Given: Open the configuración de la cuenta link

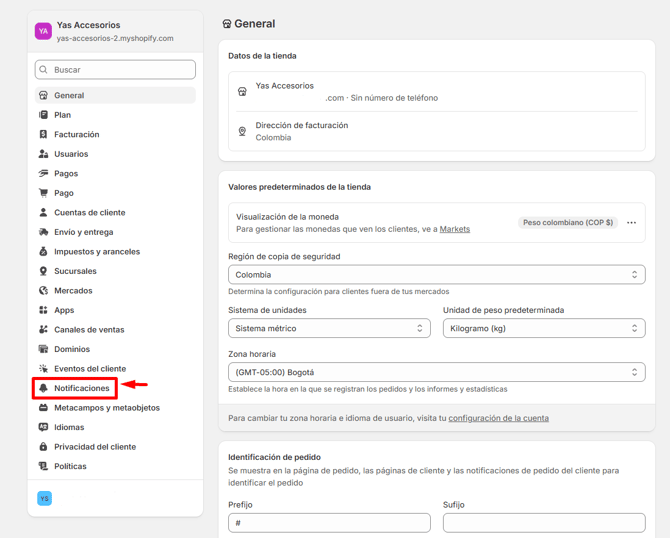Looking at the screenshot, I should click(498, 418).
